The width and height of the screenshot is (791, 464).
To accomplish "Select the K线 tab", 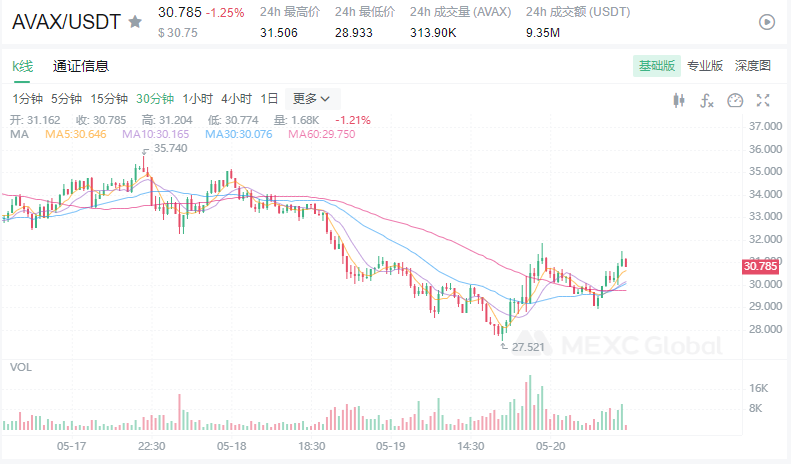I will (x=22, y=66).
